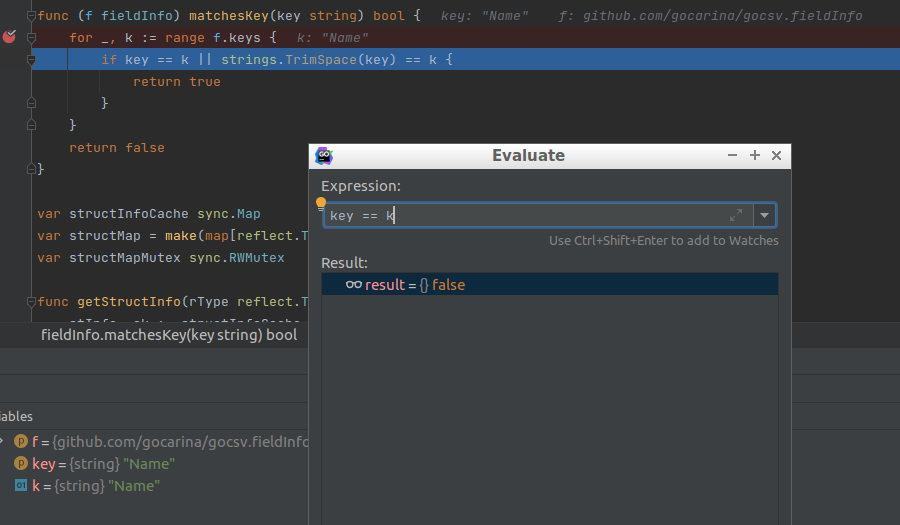Expand the expression editor with arrows icon
This screenshot has width=900, height=525.
click(736, 215)
